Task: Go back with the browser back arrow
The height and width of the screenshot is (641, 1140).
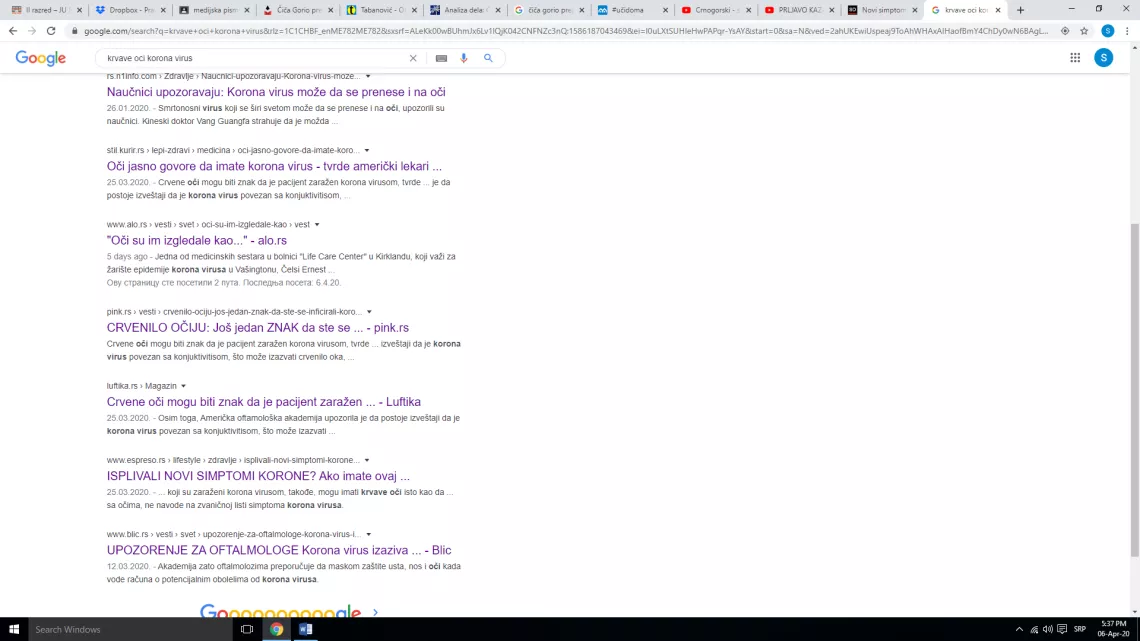Action: pos(12,31)
